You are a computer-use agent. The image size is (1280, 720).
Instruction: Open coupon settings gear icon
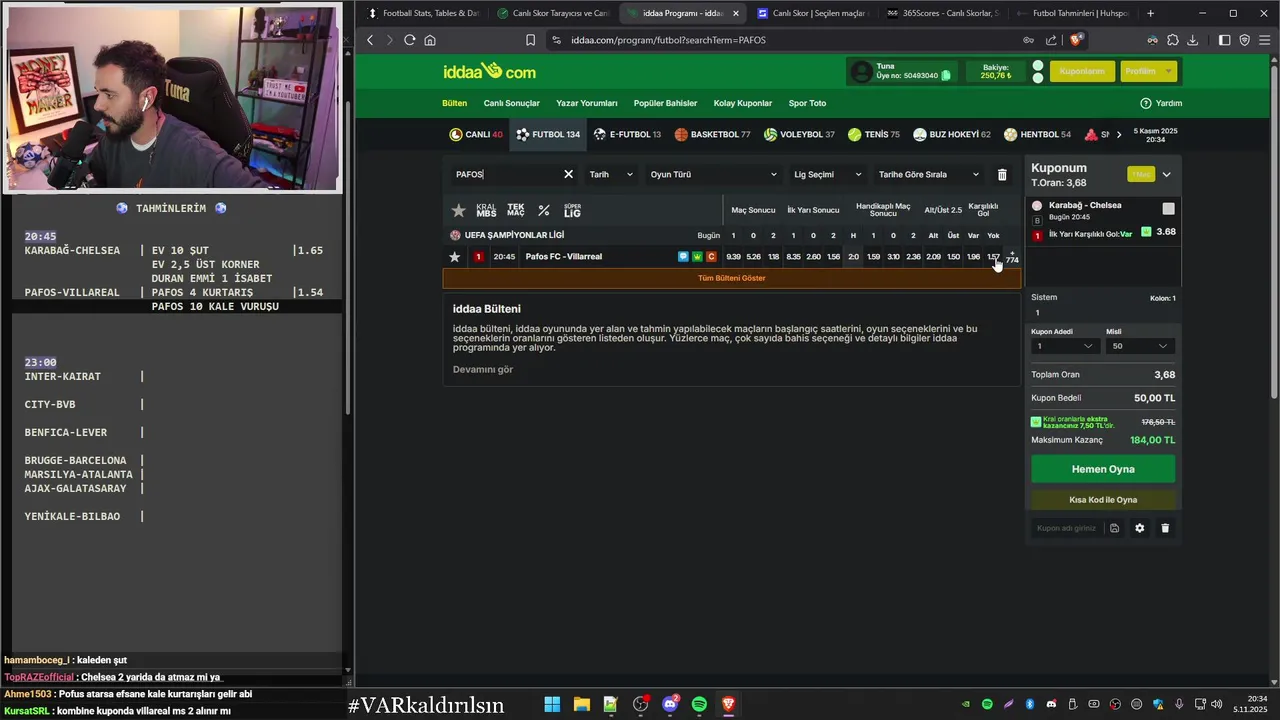pyautogui.click(x=1139, y=528)
